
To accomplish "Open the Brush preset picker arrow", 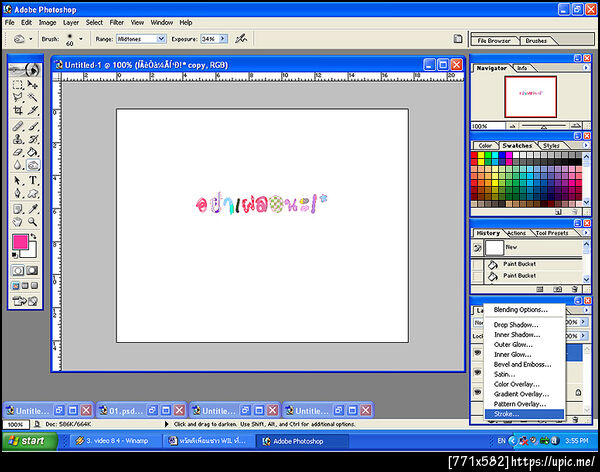I will pos(81,39).
